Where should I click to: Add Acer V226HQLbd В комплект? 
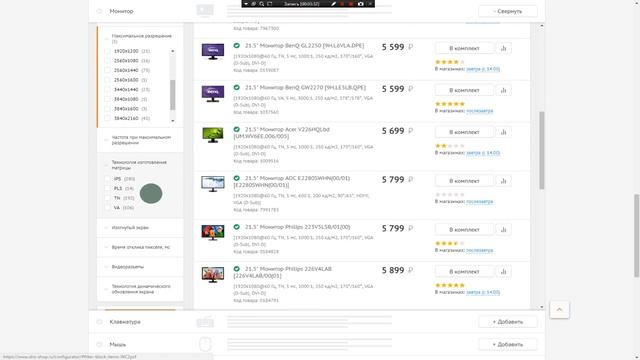click(x=464, y=132)
